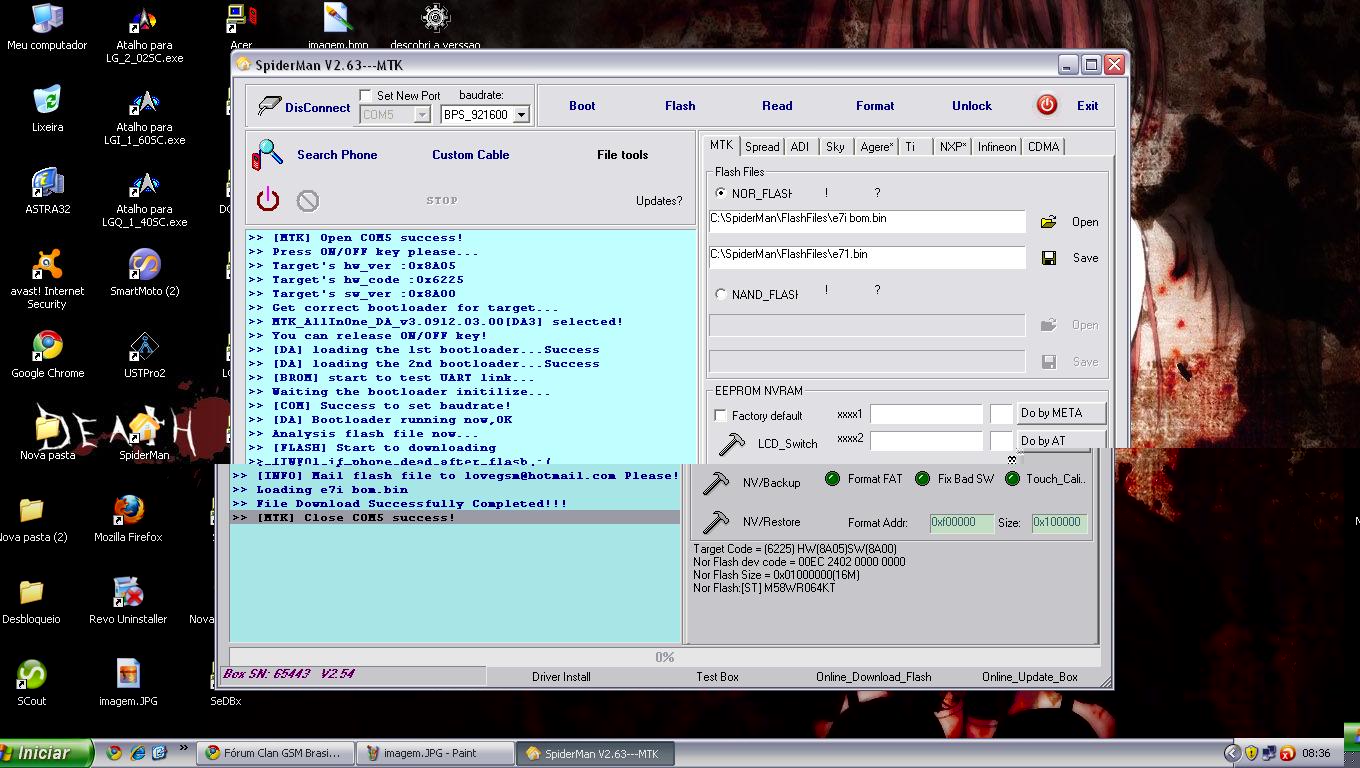
Task: Click the Updates? link
Action: [x=659, y=201]
